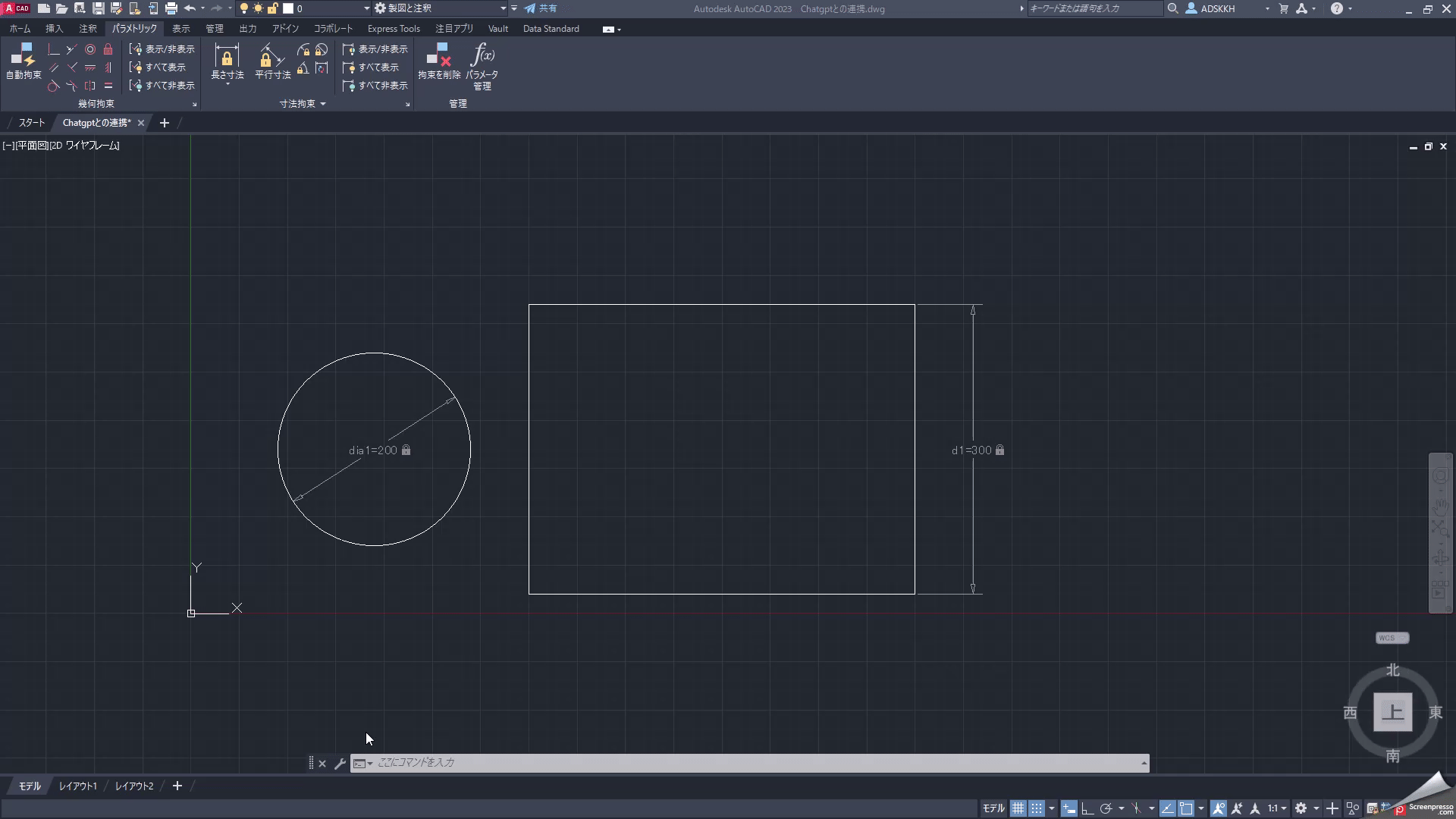
Task: Click the current color swatch in Quick Access toolbar
Action: point(288,8)
